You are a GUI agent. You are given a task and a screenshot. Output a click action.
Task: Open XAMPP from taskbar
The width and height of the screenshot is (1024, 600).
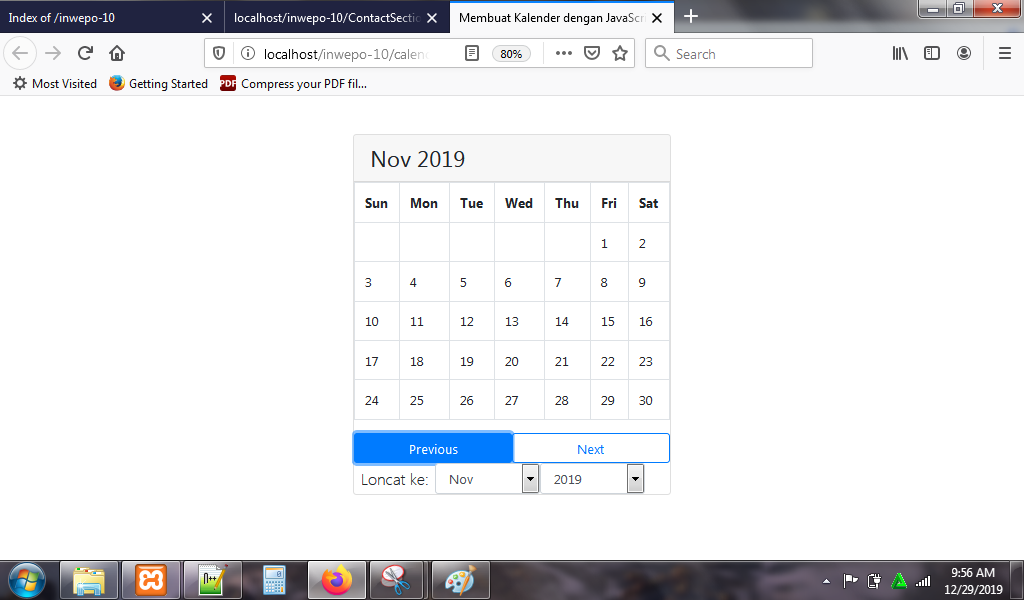pyautogui.click(x=151, y=580)
